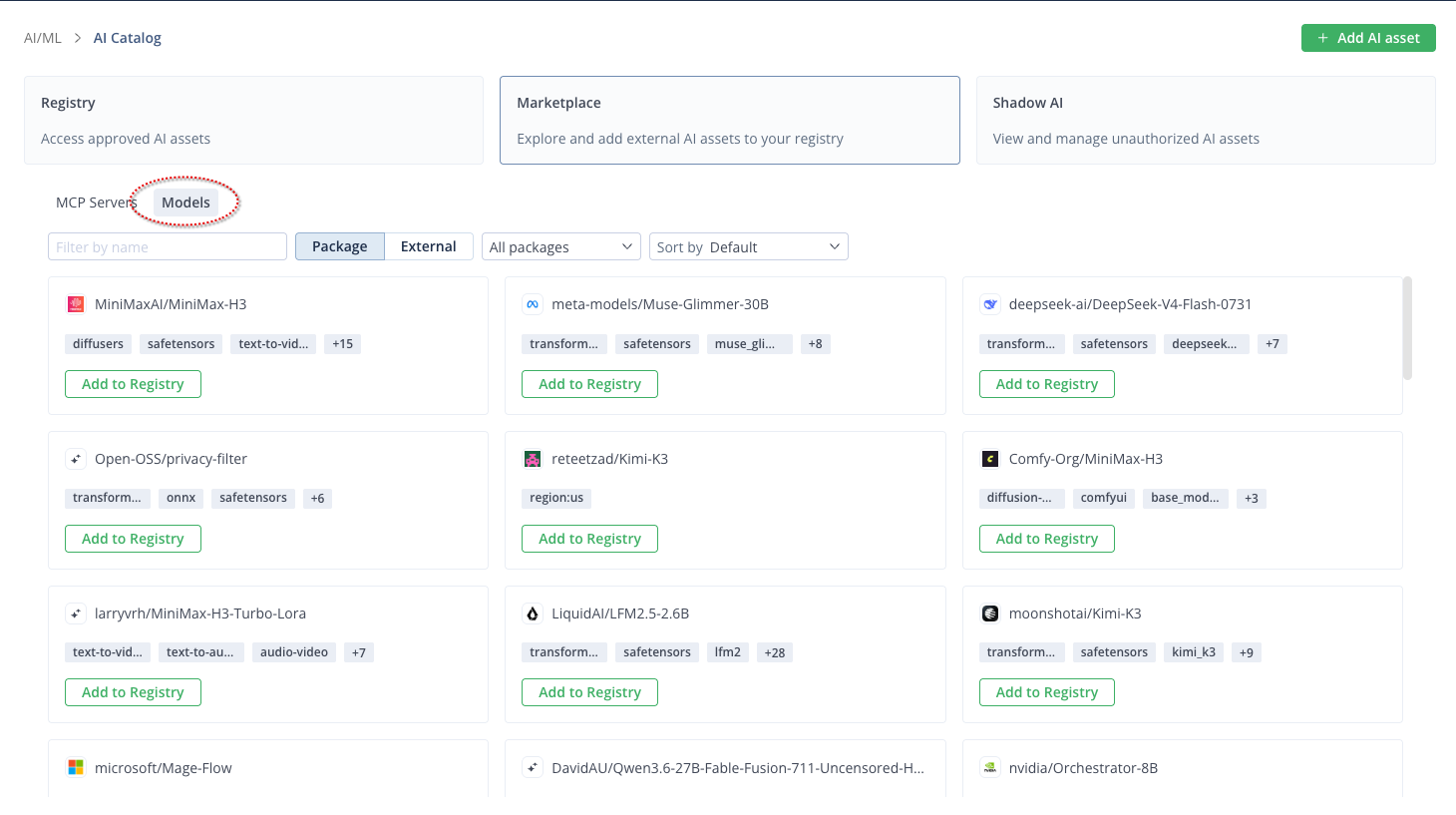Click the kimi_k3 tag on moonshotai/Kimi-K3

click(x=1194, y=652)
